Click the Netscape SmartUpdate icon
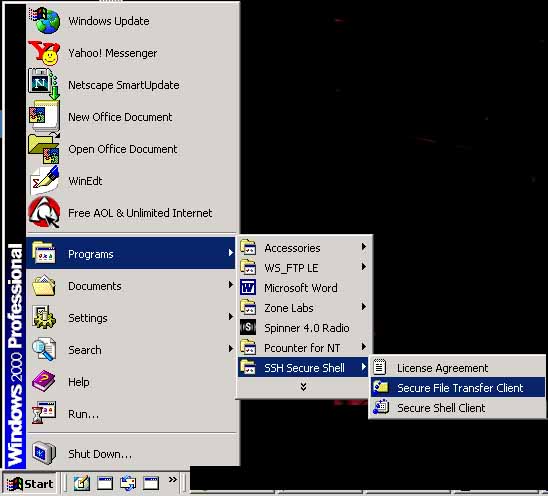 point(44,84)
